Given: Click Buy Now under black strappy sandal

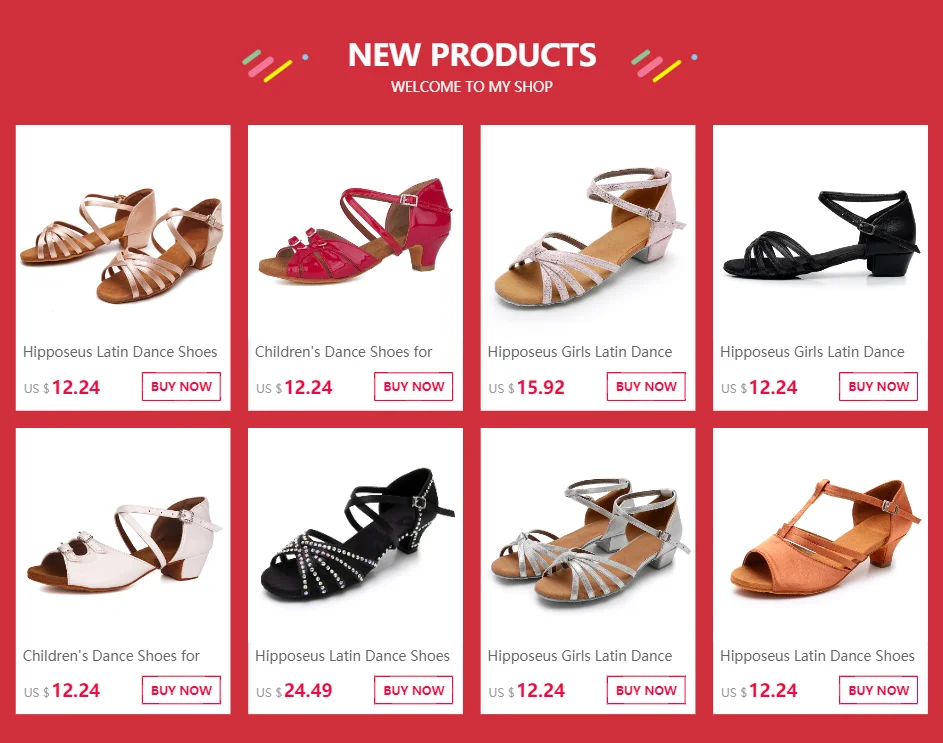Looking at the screenshot, I should (x=879, y=386).
